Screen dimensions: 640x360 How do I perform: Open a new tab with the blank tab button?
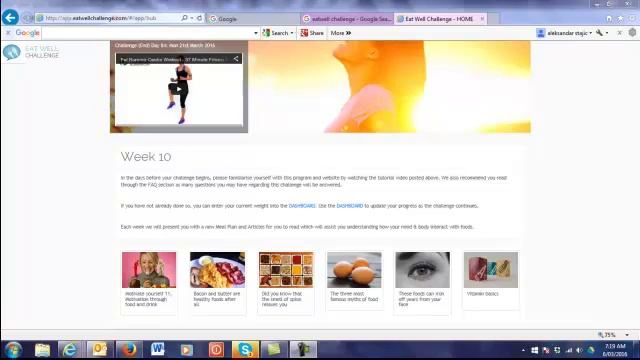pyautogui.click(x=493, y=19)
